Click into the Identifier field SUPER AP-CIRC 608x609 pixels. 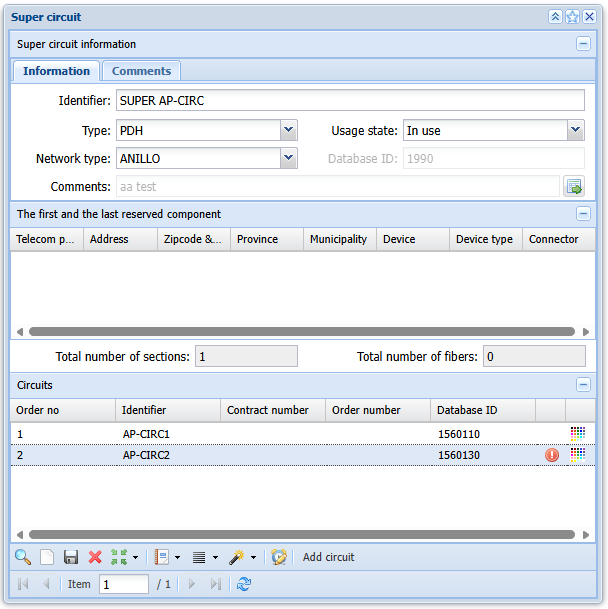click(x=350, y=100)
